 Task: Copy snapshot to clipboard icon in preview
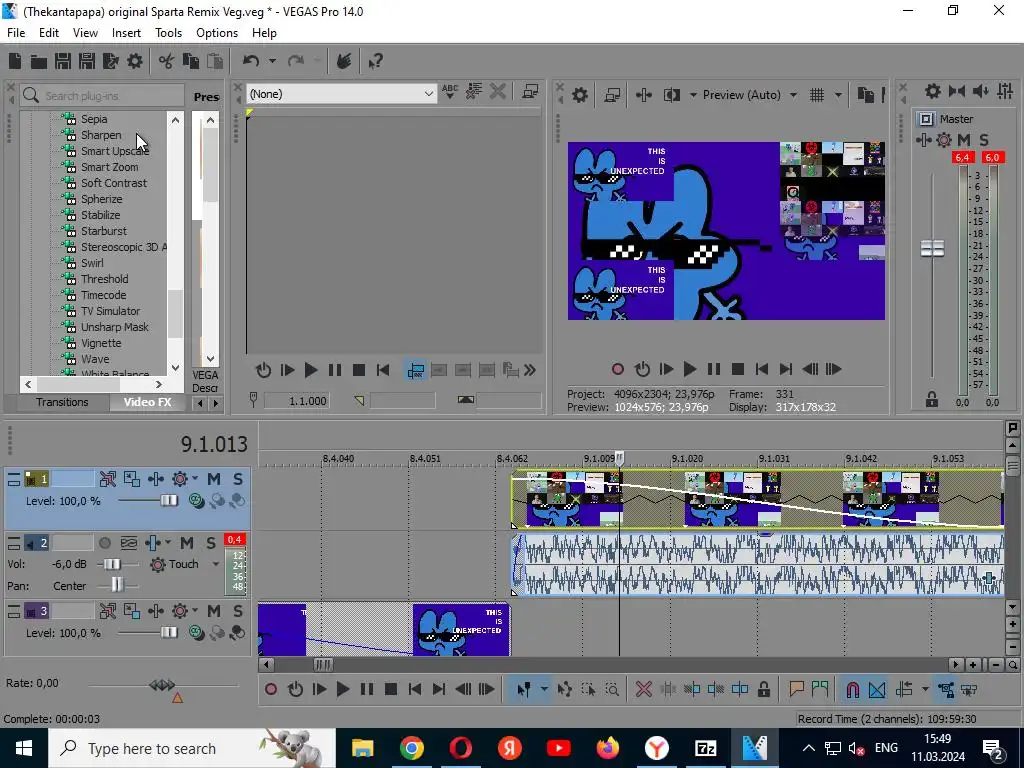865,95
